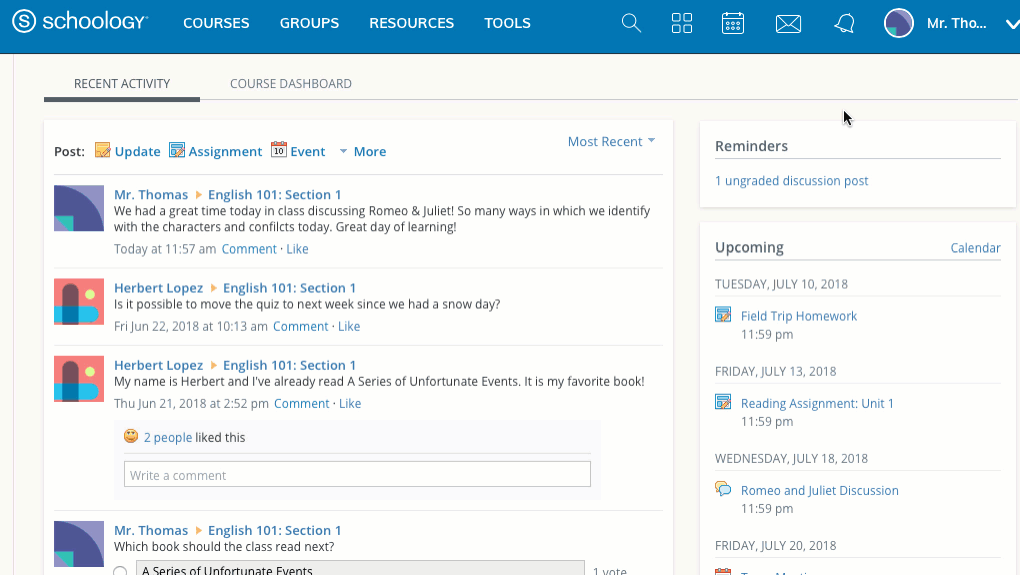The height and width of the screenshot is (575, 1020).
Task: Open the 1 ungraded discussion post reminder
Action: tap(791, 181)
